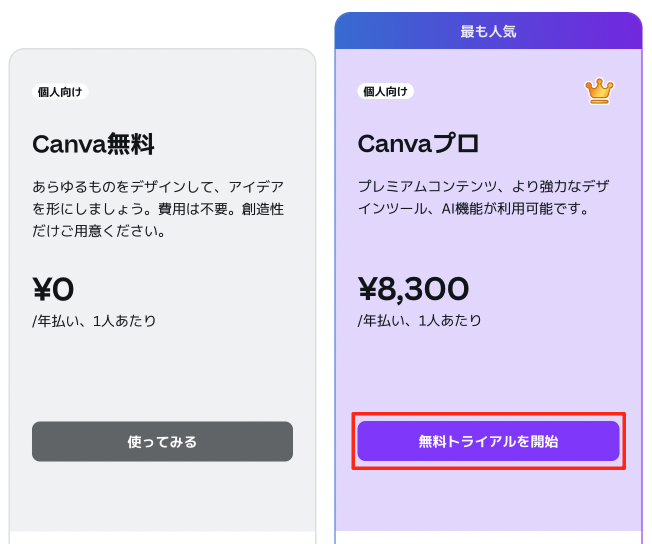Click the /年払い、1人あたり text under ¥0
Image resolution: width=652 pixels, height=544 pixels.
pos(94,321)
